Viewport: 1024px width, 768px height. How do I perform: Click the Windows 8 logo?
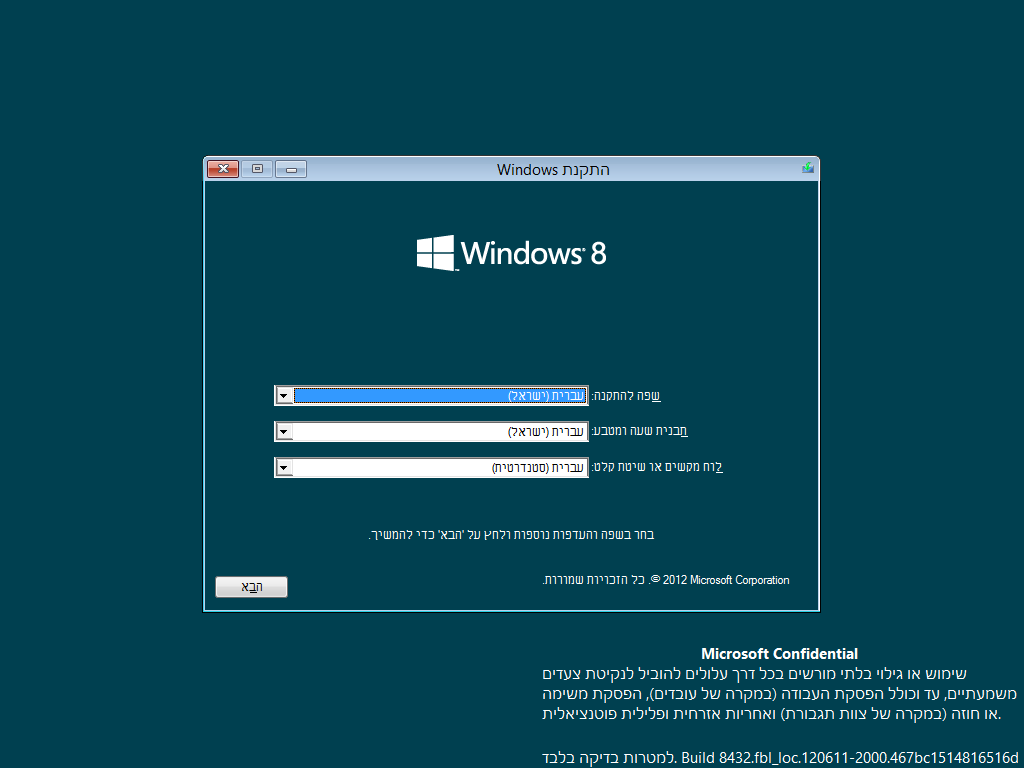pyautogui.click(x=511, y=253)
